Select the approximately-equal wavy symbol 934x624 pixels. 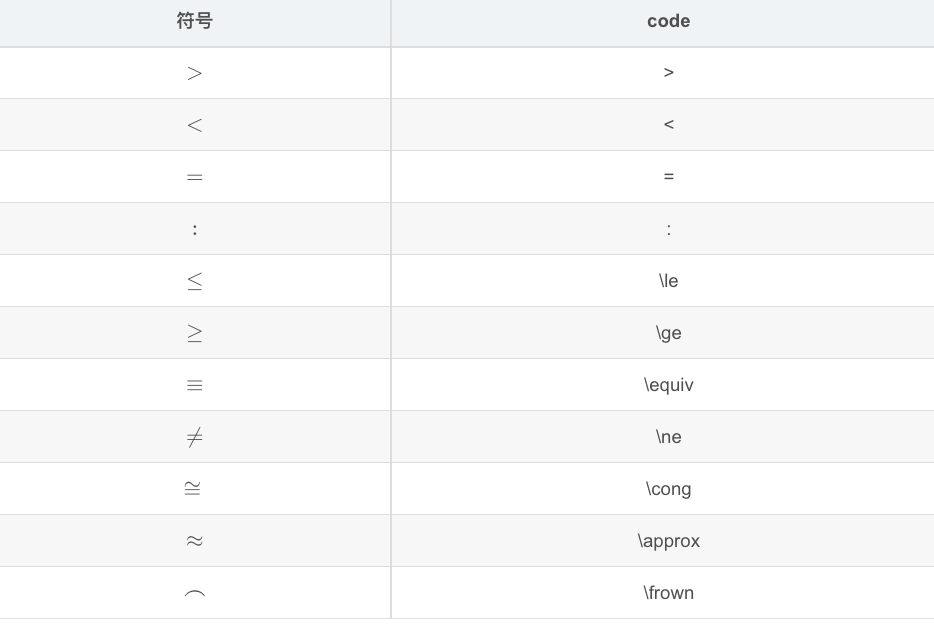[x=194, y=541]
